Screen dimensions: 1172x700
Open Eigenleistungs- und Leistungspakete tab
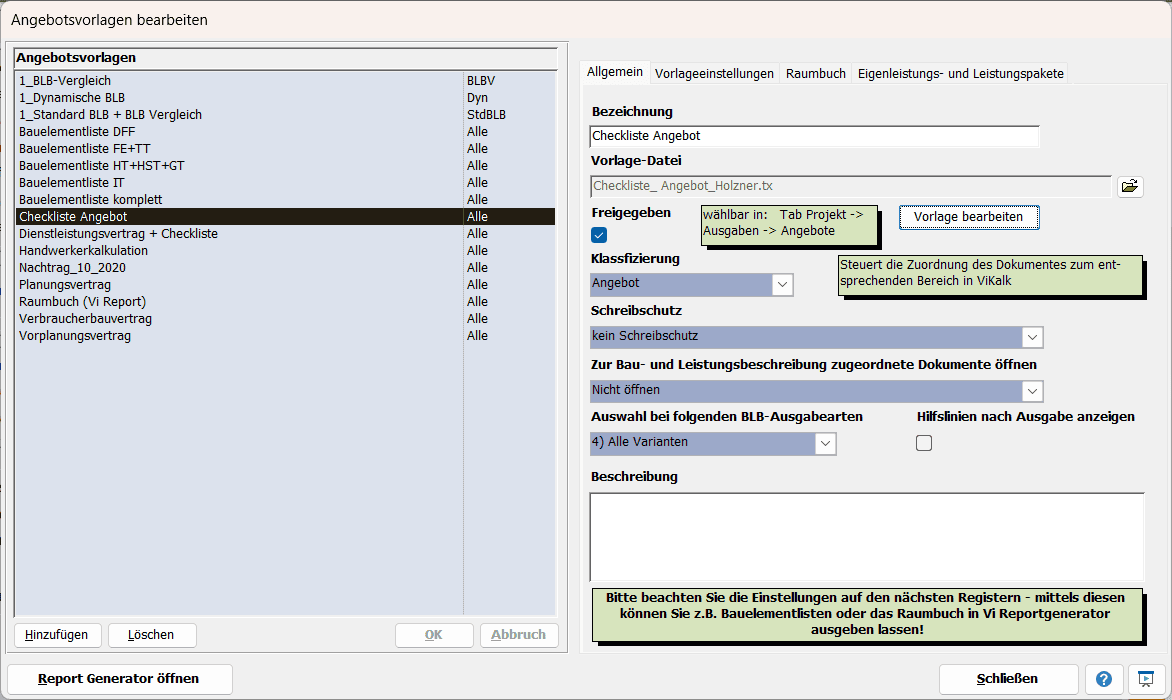(x=960, y=73)
